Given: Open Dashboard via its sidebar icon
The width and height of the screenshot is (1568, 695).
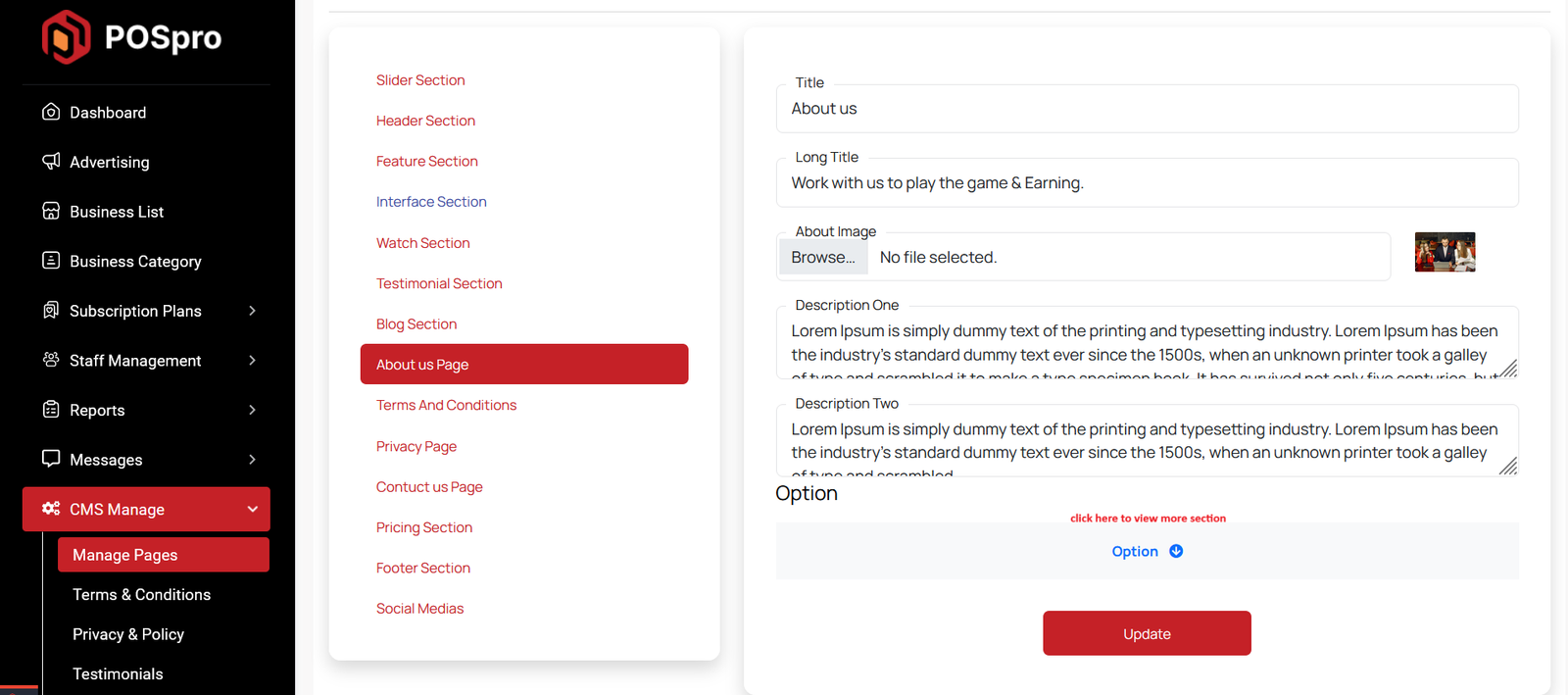Looking at the screenshot, I should point(51,112).
